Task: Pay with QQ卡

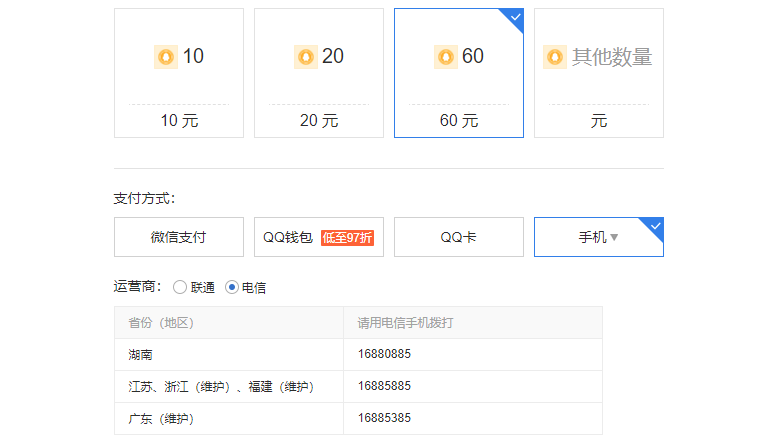Action: pos(459,237)
